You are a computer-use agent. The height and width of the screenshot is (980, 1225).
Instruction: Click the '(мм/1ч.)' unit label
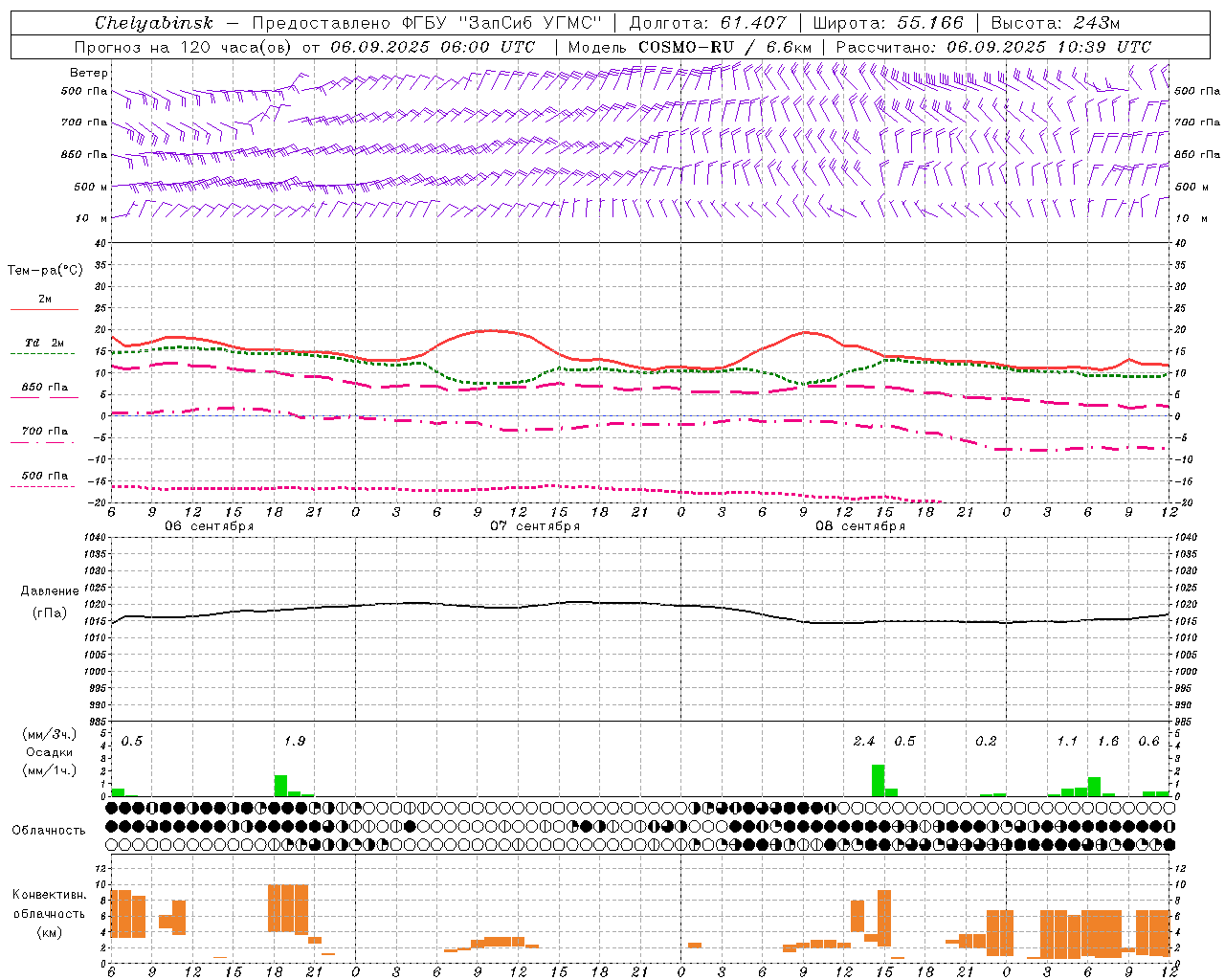pyautogui.click(x=48, y=770)
